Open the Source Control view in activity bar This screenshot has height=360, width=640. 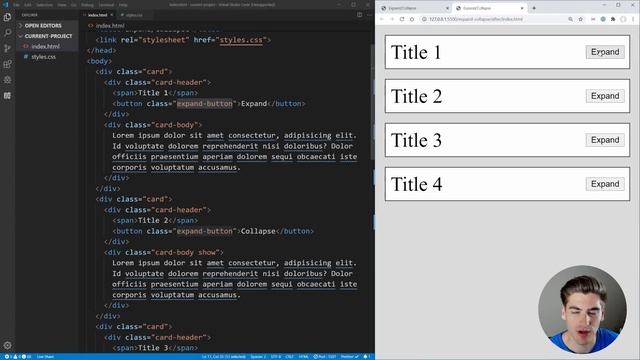coord(7,48)
